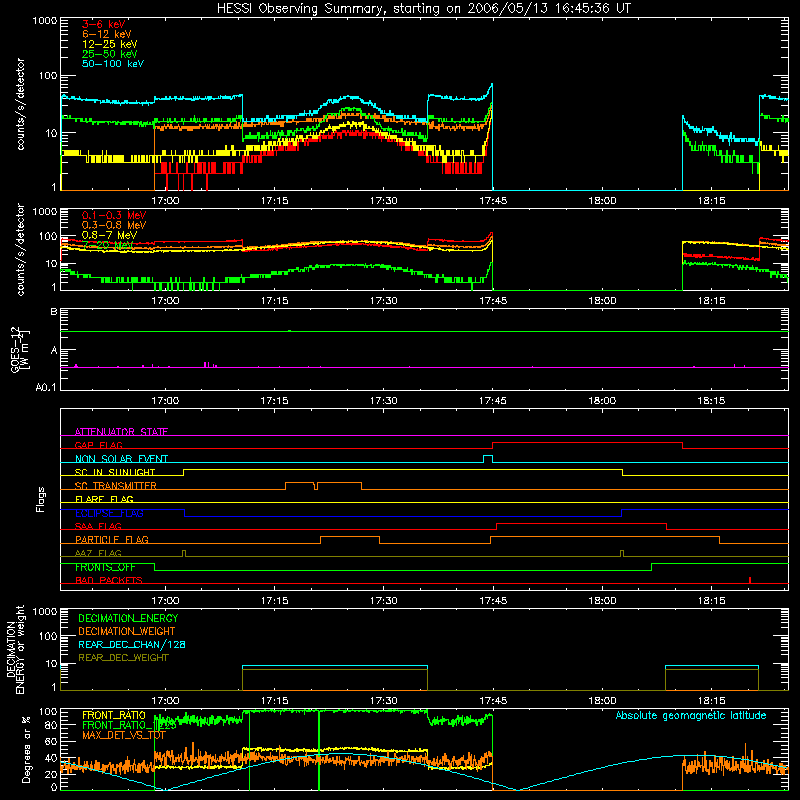Image resolution: width=800 pixels, height=800 pixels.
Task: Select the SAA_FLAG label
Action: point(98,526)
